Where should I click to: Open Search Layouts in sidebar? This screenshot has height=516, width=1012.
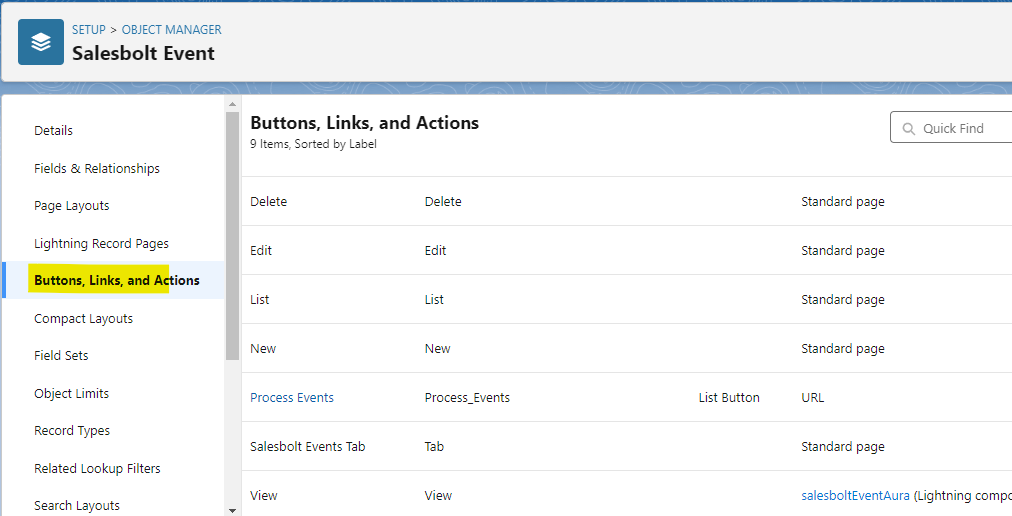pyautogui.click(x=77, y=506)
